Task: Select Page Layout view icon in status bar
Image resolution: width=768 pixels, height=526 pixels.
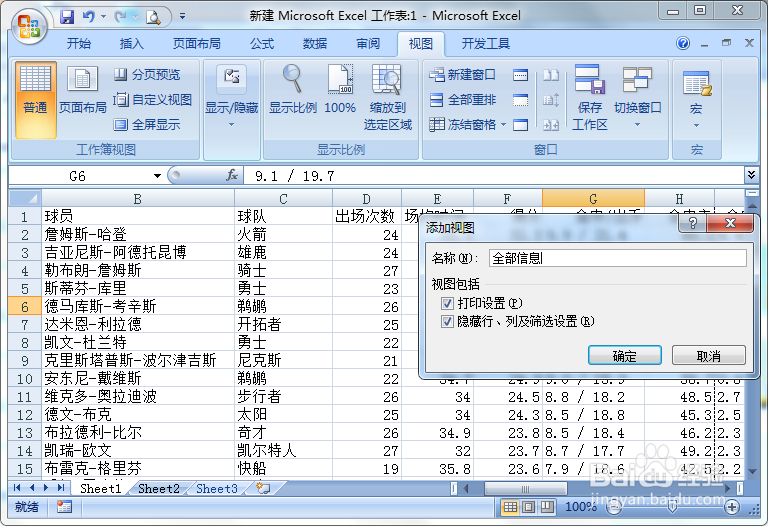Action: tap(528, 507)
